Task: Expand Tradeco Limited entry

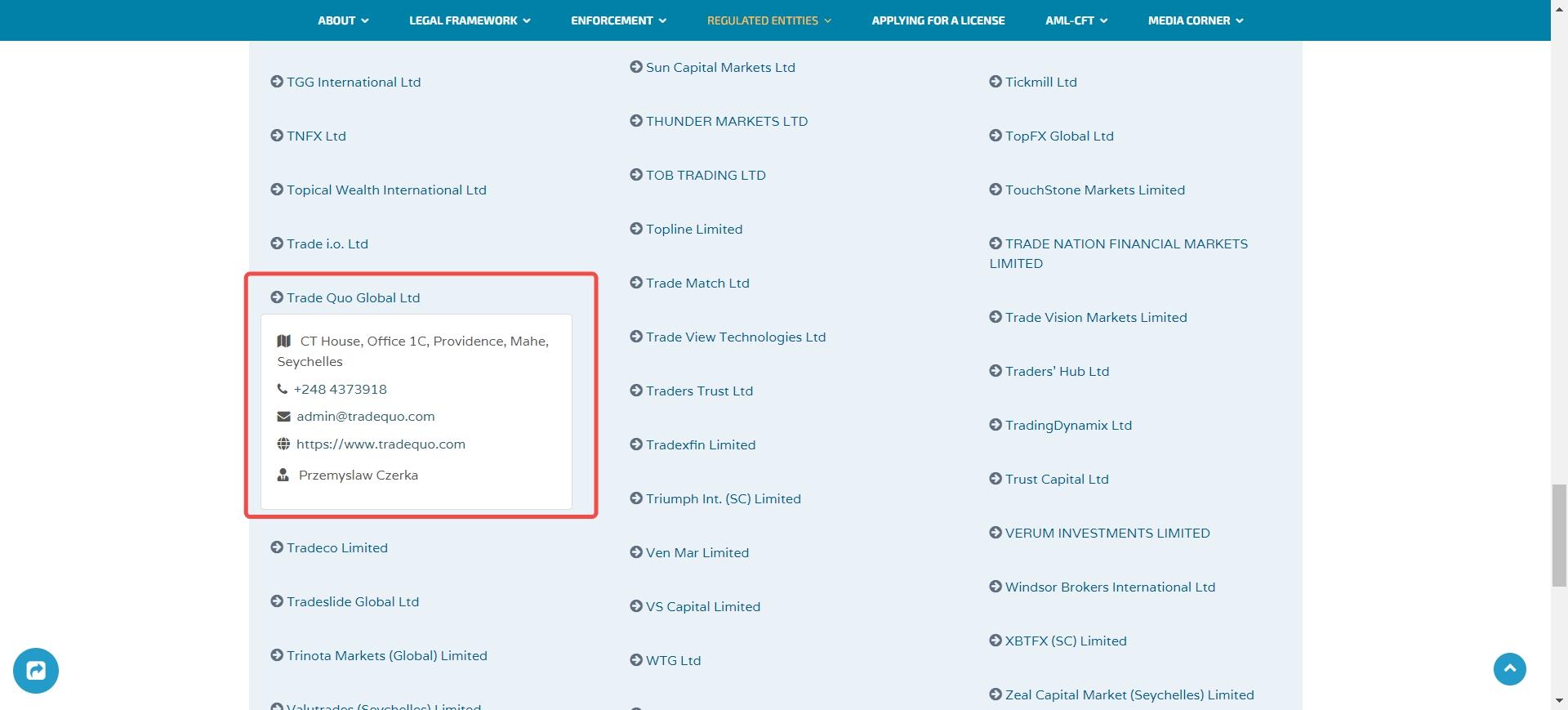Action: (329, 547)
